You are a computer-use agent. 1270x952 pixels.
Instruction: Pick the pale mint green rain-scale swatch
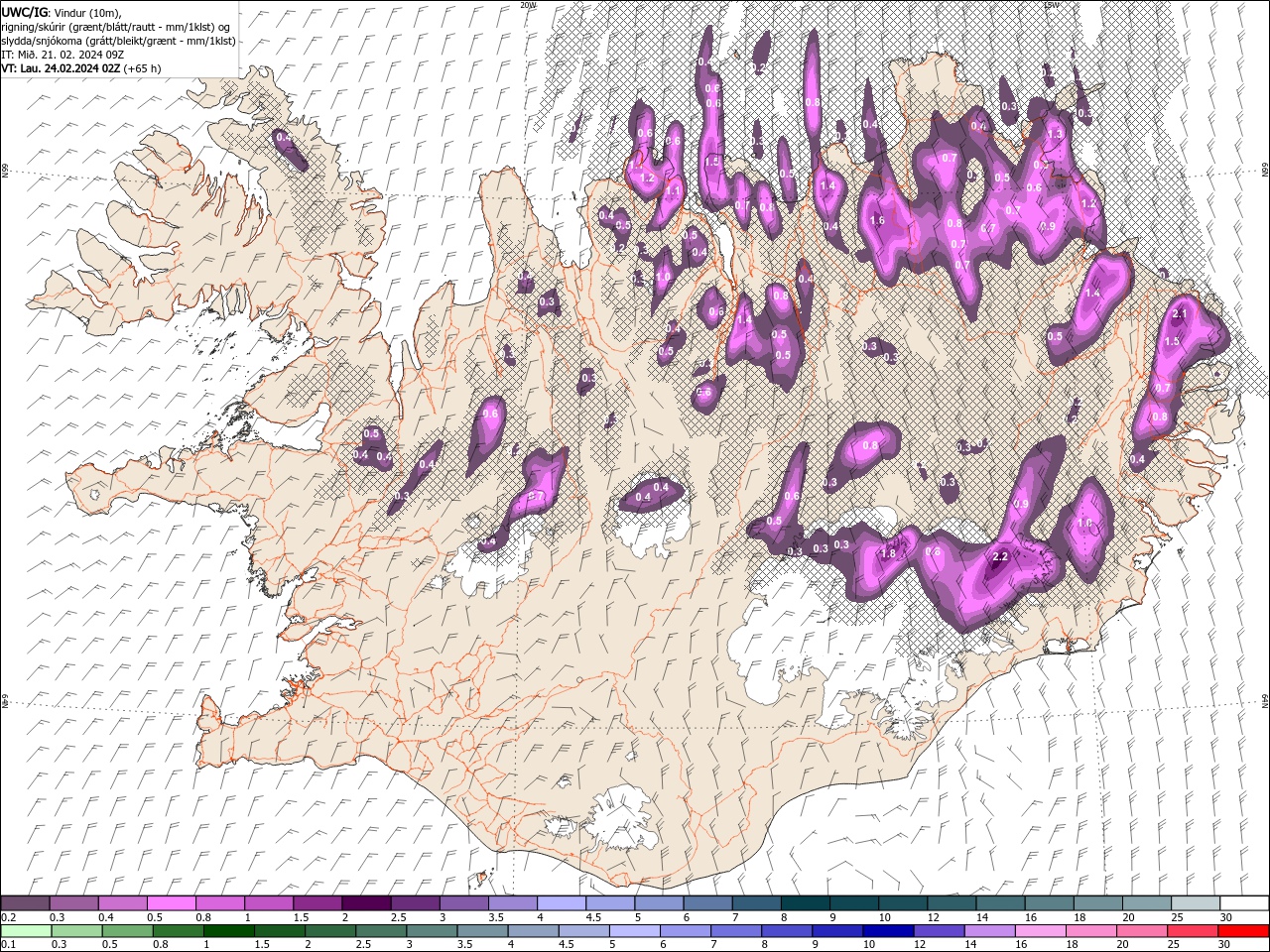pyautogui.click(x=25, y=931)
